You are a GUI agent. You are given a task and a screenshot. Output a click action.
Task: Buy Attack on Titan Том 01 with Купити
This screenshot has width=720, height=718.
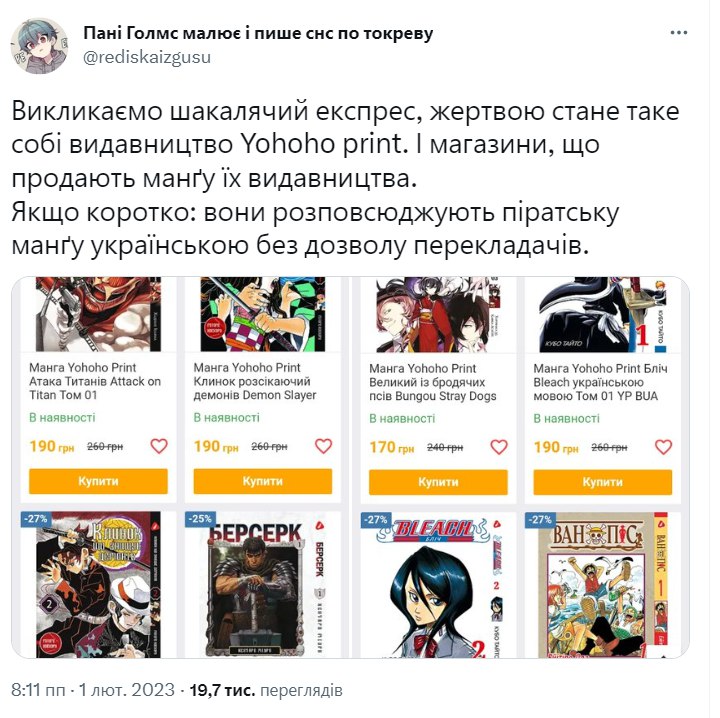pyautogui.click(x=98, y=481)
